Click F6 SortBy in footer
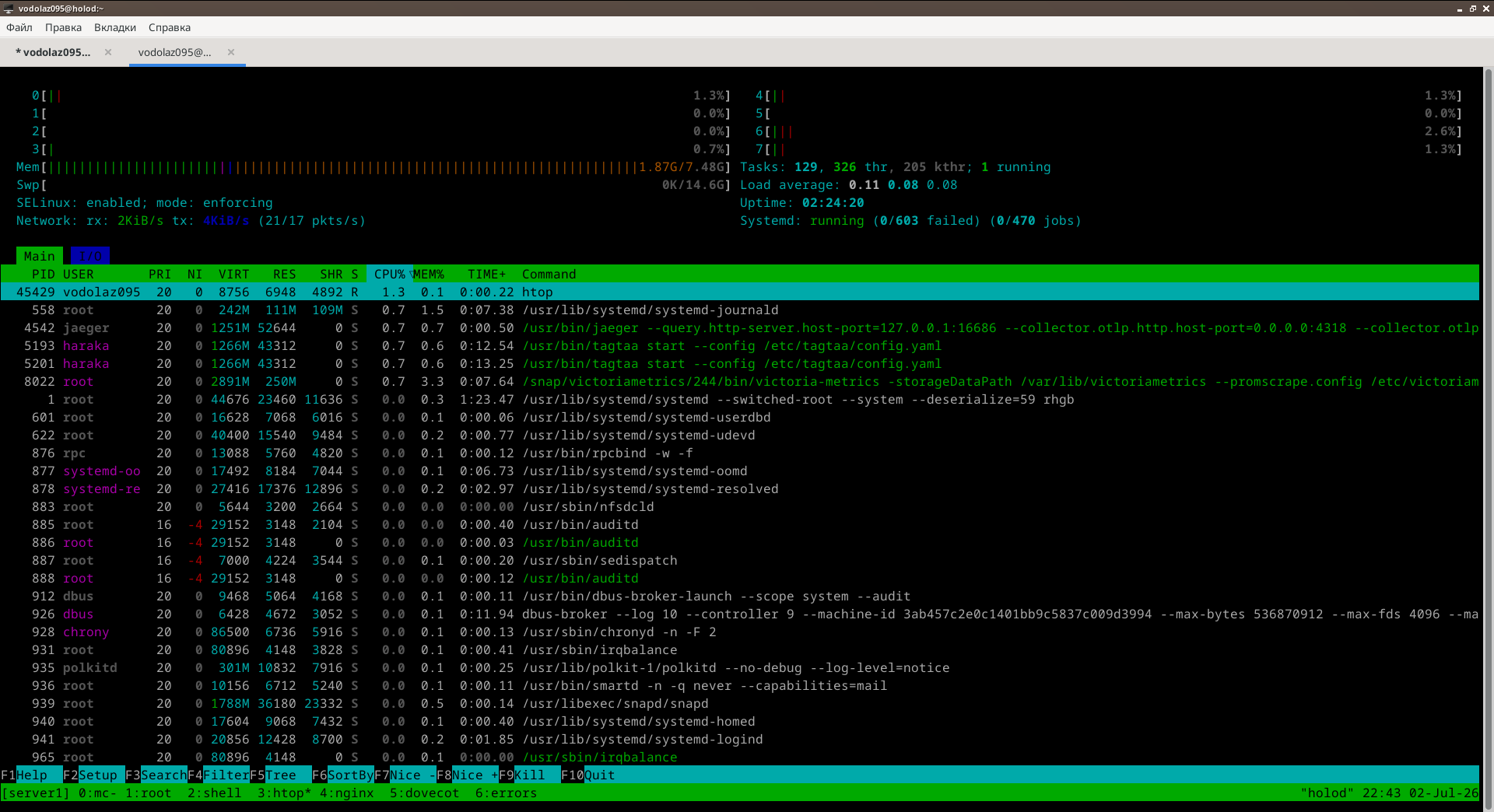The image size is (1494, 812). [x=343, y=775]
